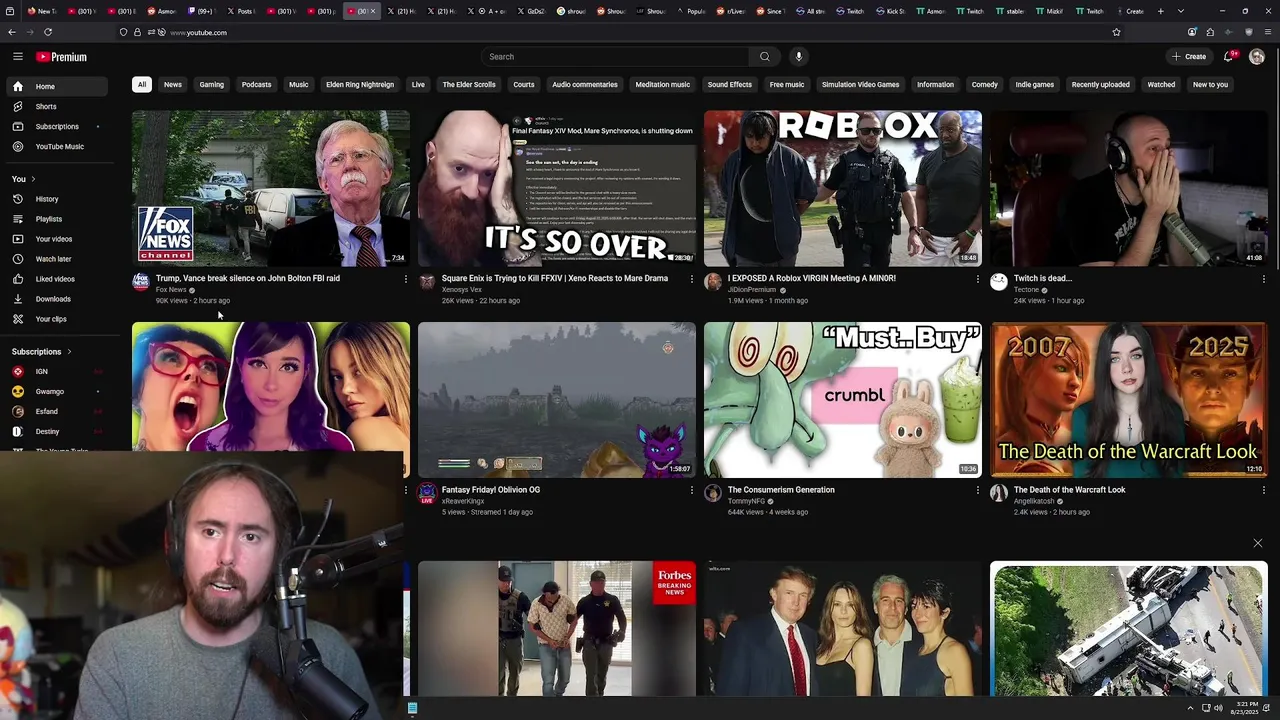Open JidionPremium channel avatar

click(x=713, y=282)
